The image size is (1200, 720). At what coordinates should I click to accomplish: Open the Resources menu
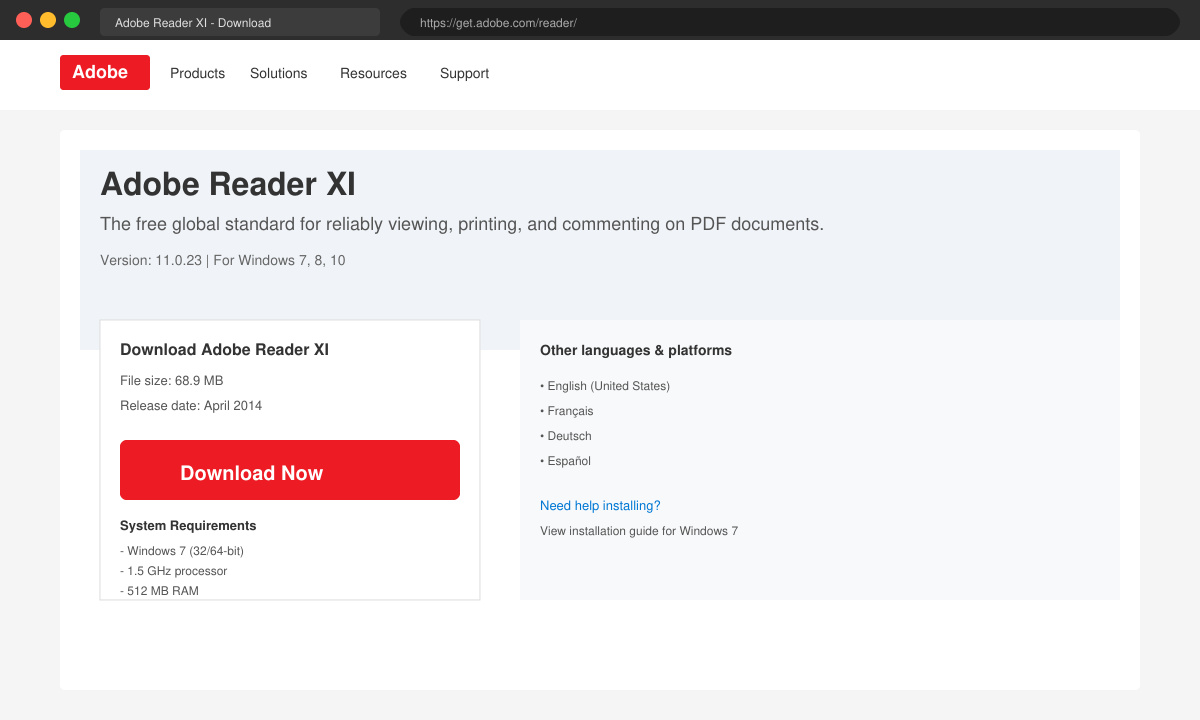(x=373, y=73)
